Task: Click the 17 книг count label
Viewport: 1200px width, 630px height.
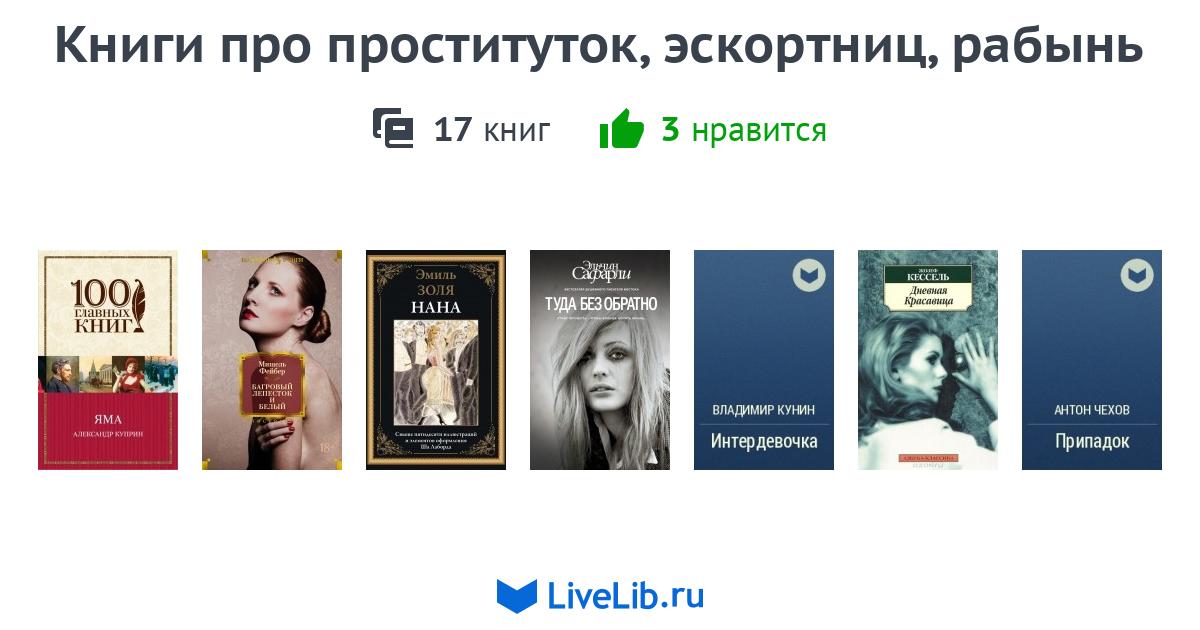Action: click(x=492, y=130)
